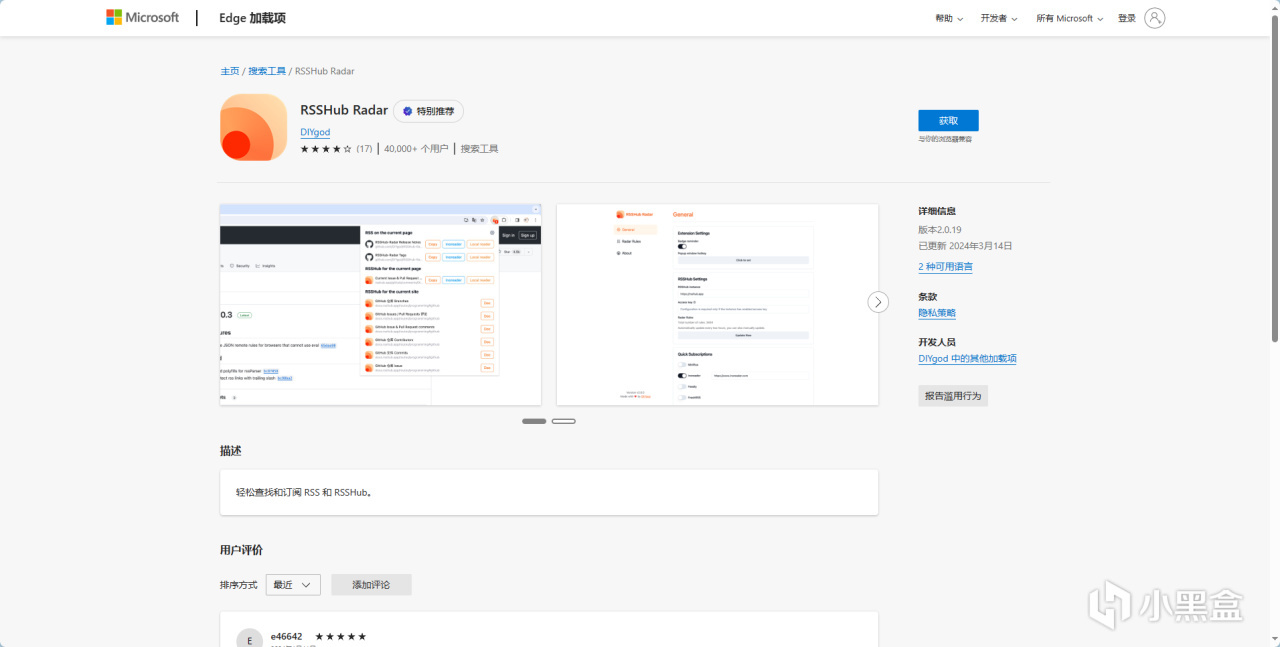1280x647 pixels.
Task: Select the second carousel indicator
Action: [x=564, y=421]
